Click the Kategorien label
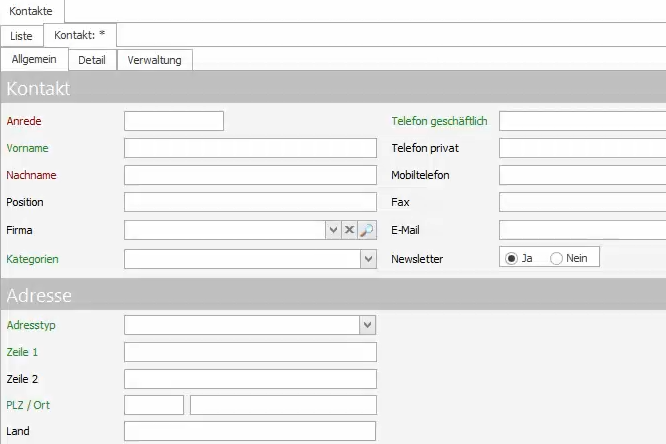 [32, 259]
